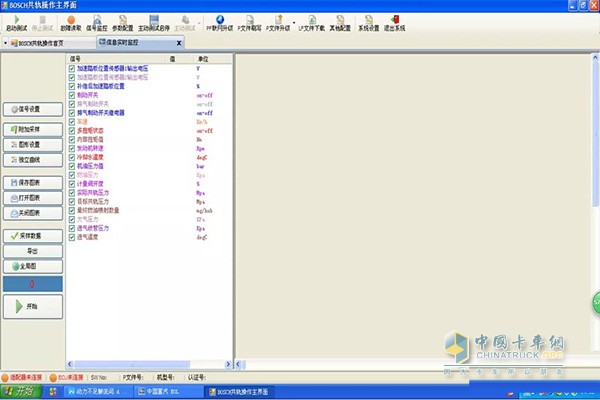The height and width of the screenshot is (400, 600).
Task: Click the 附加采样 button
Action: (33, 129)
